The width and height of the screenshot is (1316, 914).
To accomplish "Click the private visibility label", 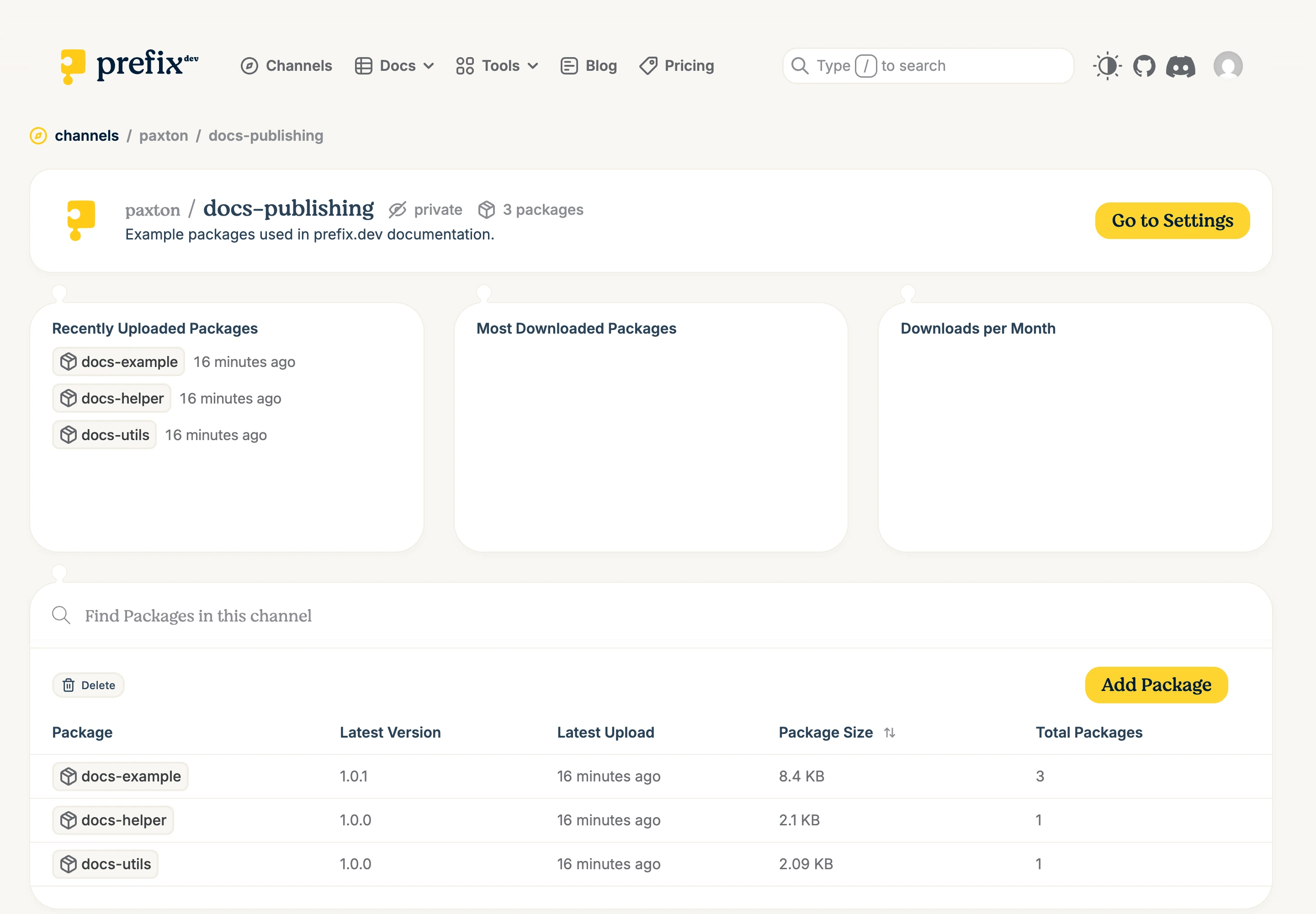I will click(x=438, y=210).
